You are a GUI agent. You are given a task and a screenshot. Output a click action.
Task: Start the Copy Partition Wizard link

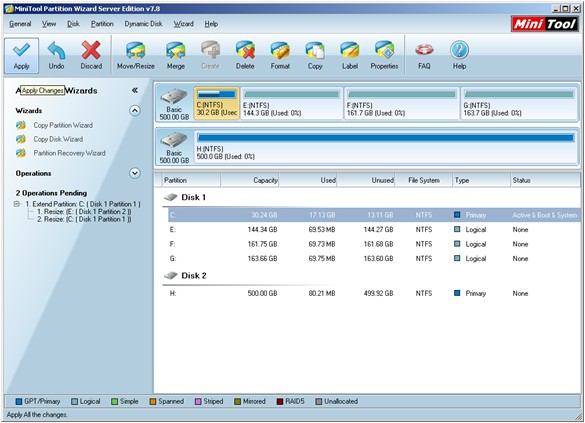[63, 125]
